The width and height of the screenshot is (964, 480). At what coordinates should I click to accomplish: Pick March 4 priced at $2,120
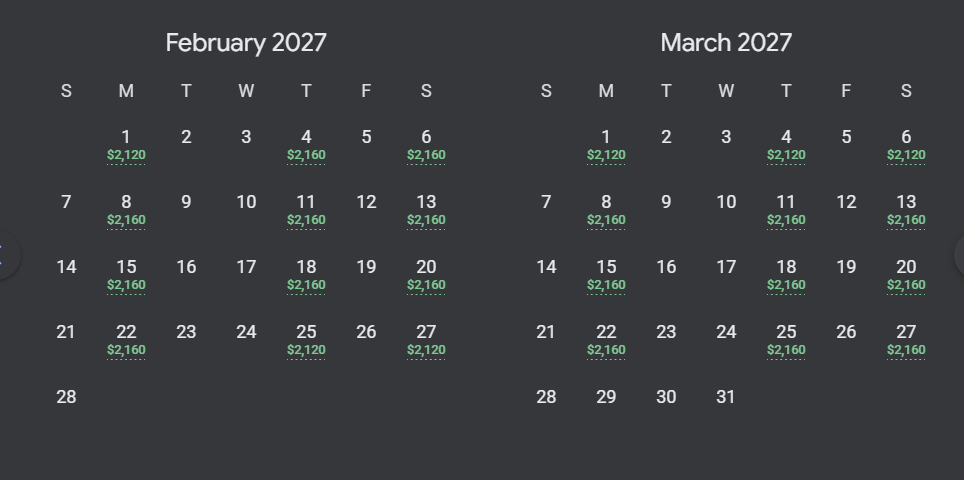coord(786,145)
